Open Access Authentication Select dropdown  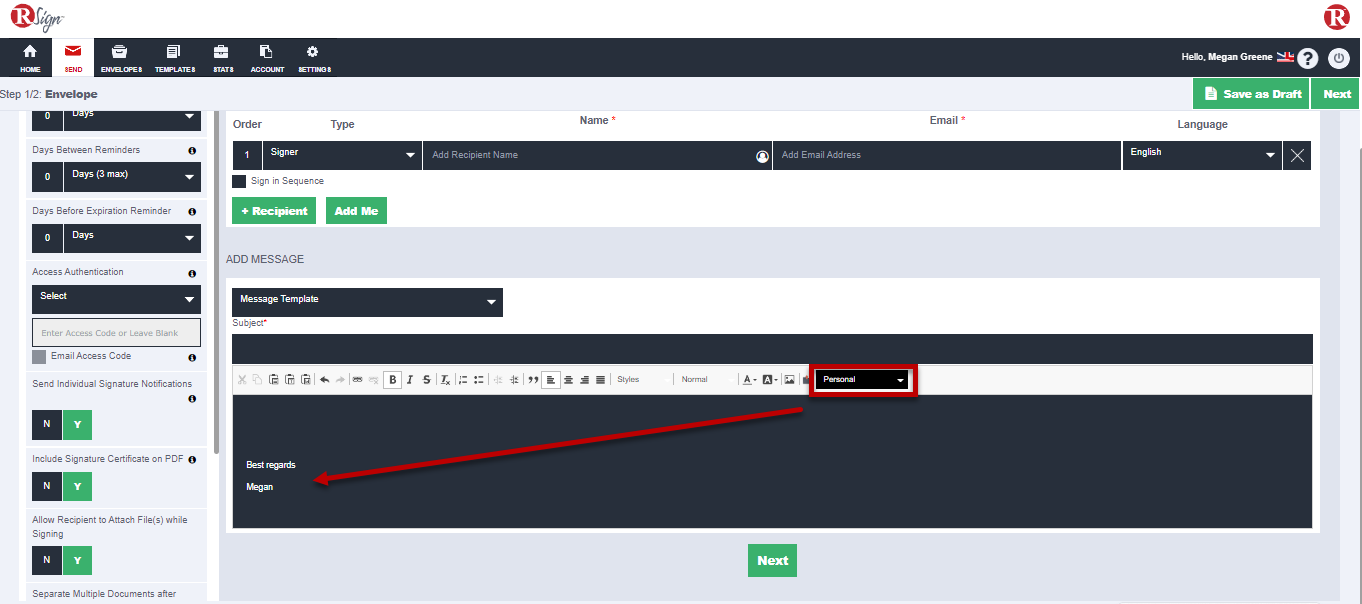pyautogui.click(x=116, y=297)
